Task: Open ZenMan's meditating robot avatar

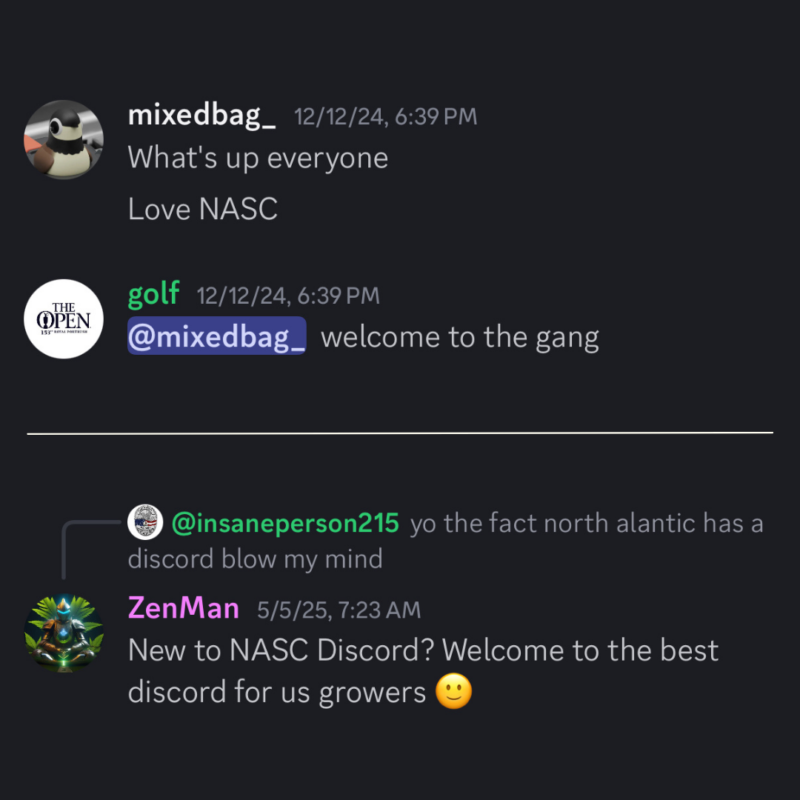Action: coord(64,633)
